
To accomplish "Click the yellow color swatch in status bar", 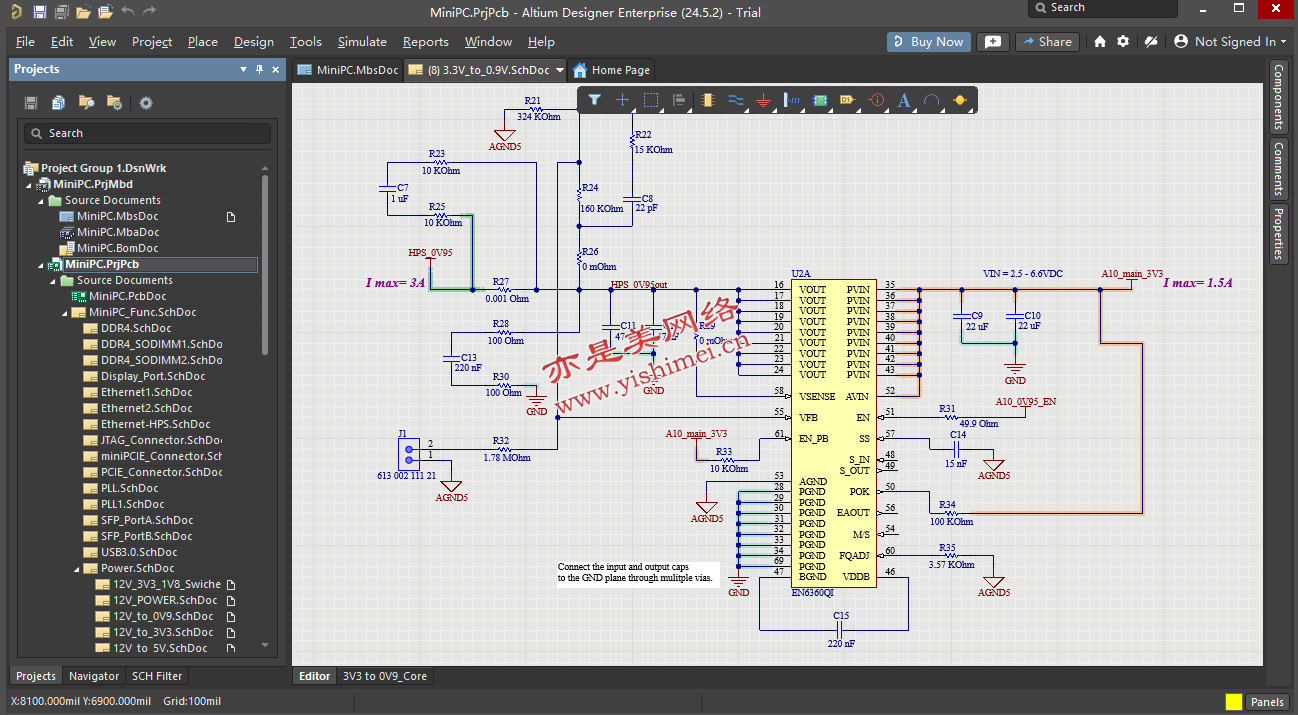I will (1234, 702).
